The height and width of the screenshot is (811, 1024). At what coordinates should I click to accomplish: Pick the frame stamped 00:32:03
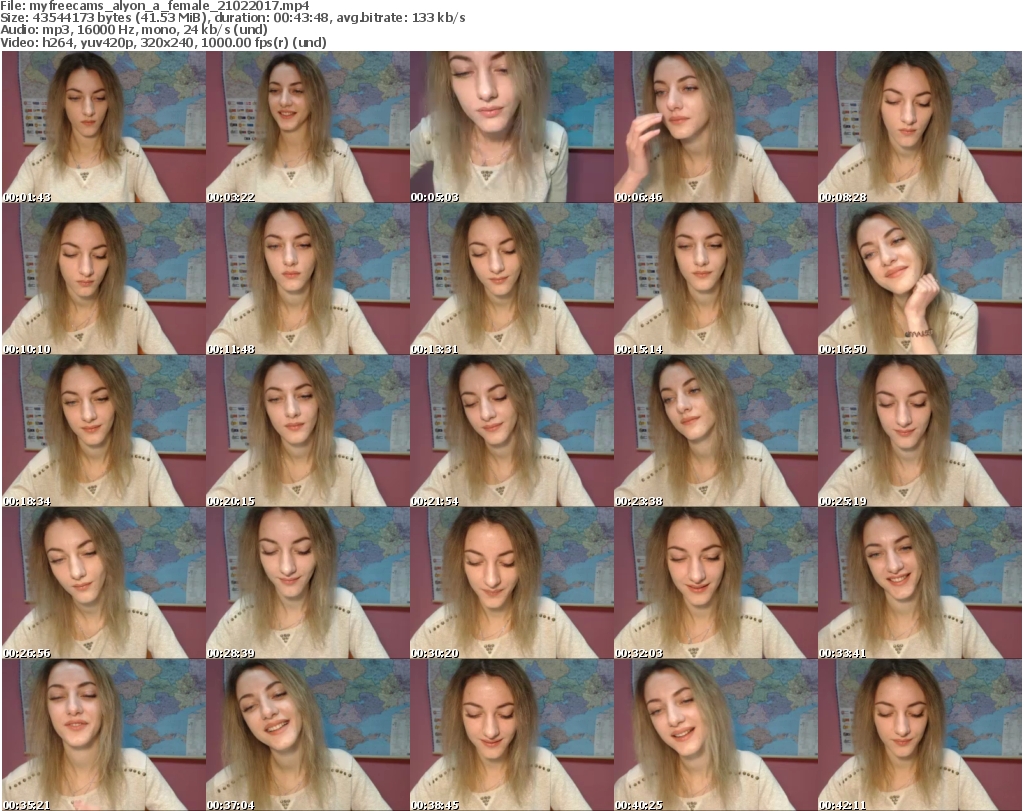(716, 583)
